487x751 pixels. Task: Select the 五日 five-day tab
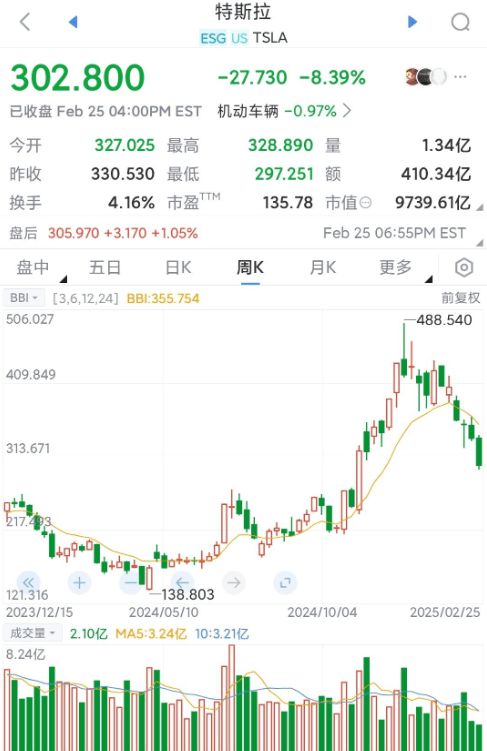tap(105, 267)
